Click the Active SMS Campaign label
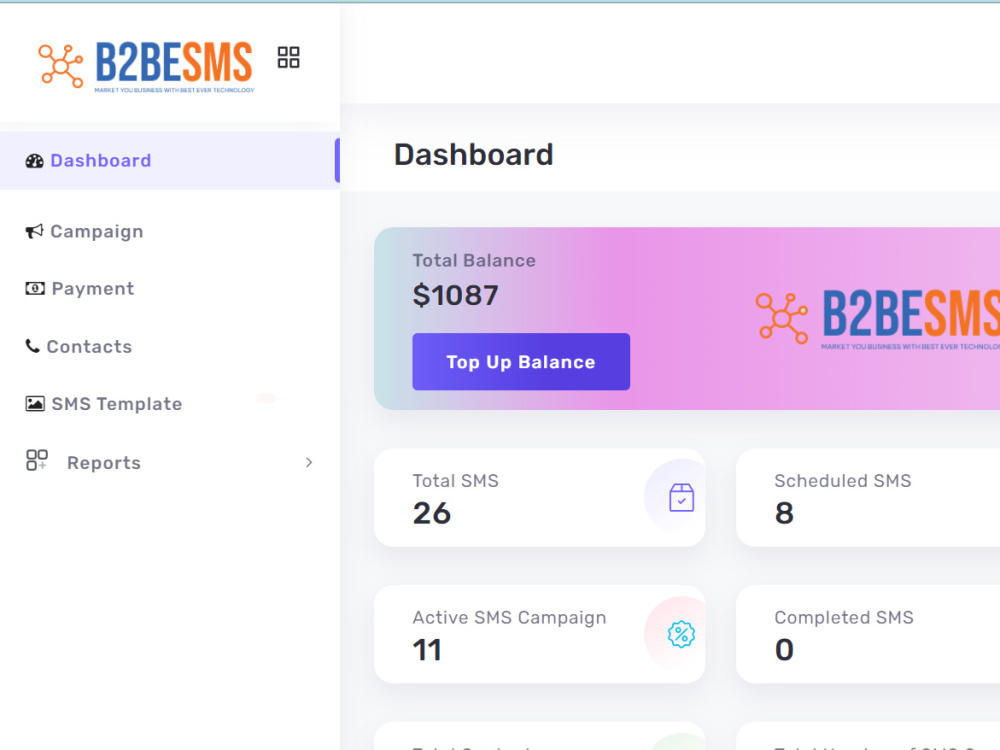The width and height of the screenshot is (1000, 750). coord(509,617)
